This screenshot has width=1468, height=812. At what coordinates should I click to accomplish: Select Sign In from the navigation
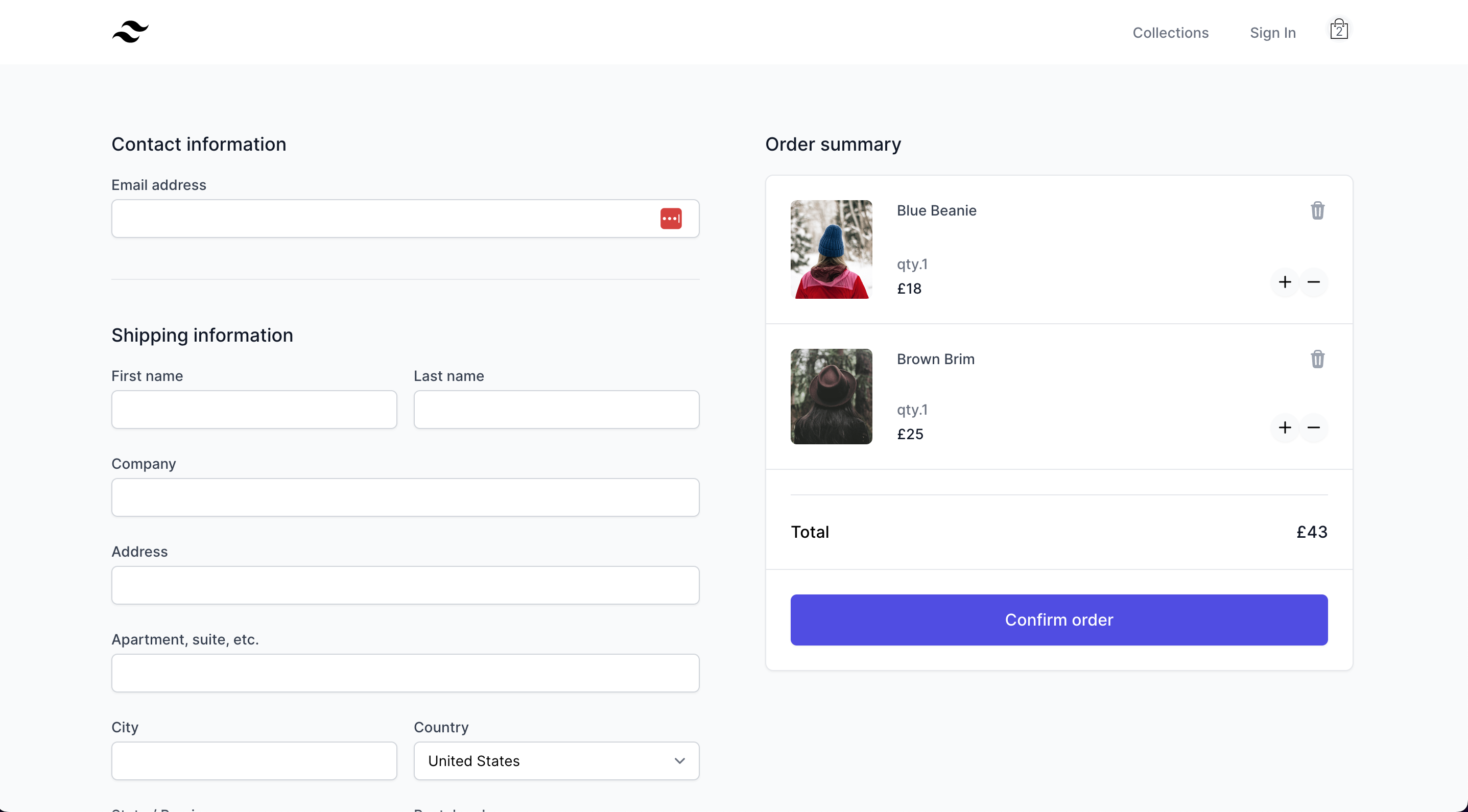tap(1272, 33)
